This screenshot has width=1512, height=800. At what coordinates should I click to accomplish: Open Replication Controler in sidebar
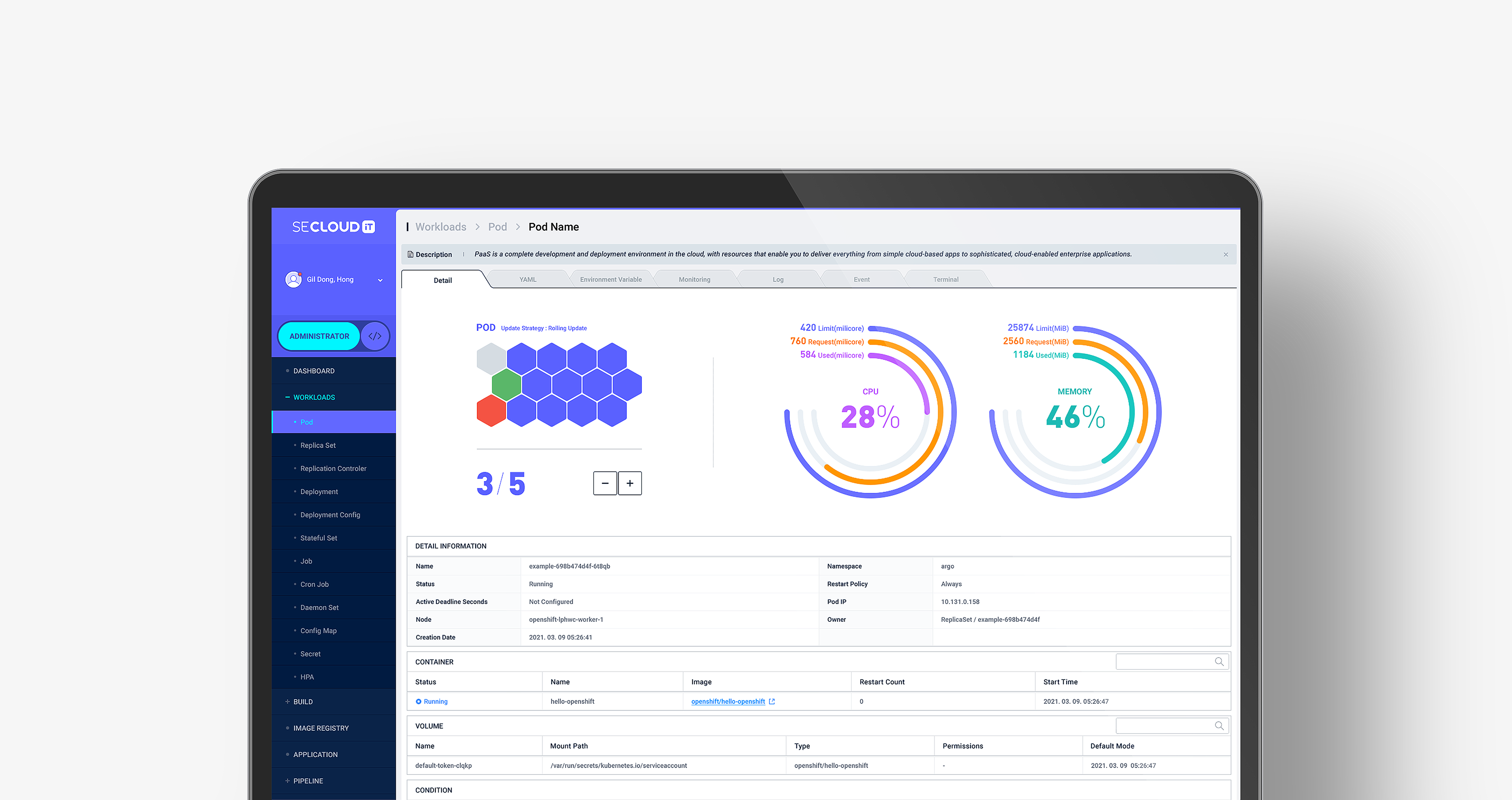click(334, 469)
